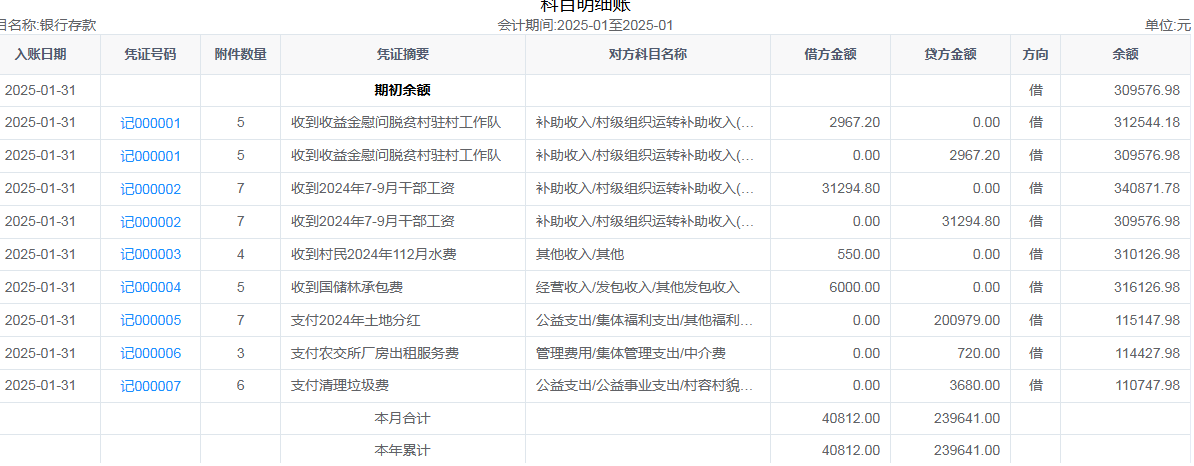The image size is (1194, 466).
Task: Select the 对方科目名称 column header
Action: (647, 54)
